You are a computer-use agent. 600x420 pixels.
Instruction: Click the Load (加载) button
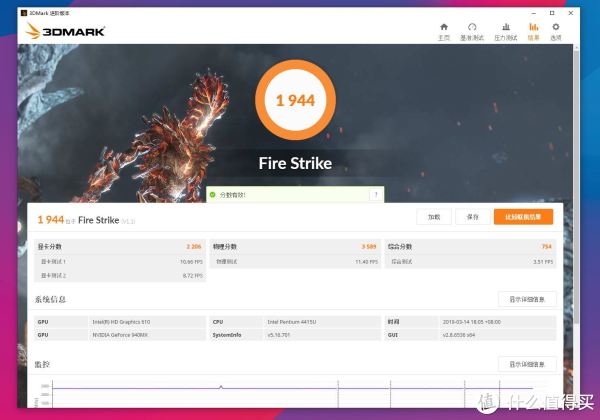(434, 217)
